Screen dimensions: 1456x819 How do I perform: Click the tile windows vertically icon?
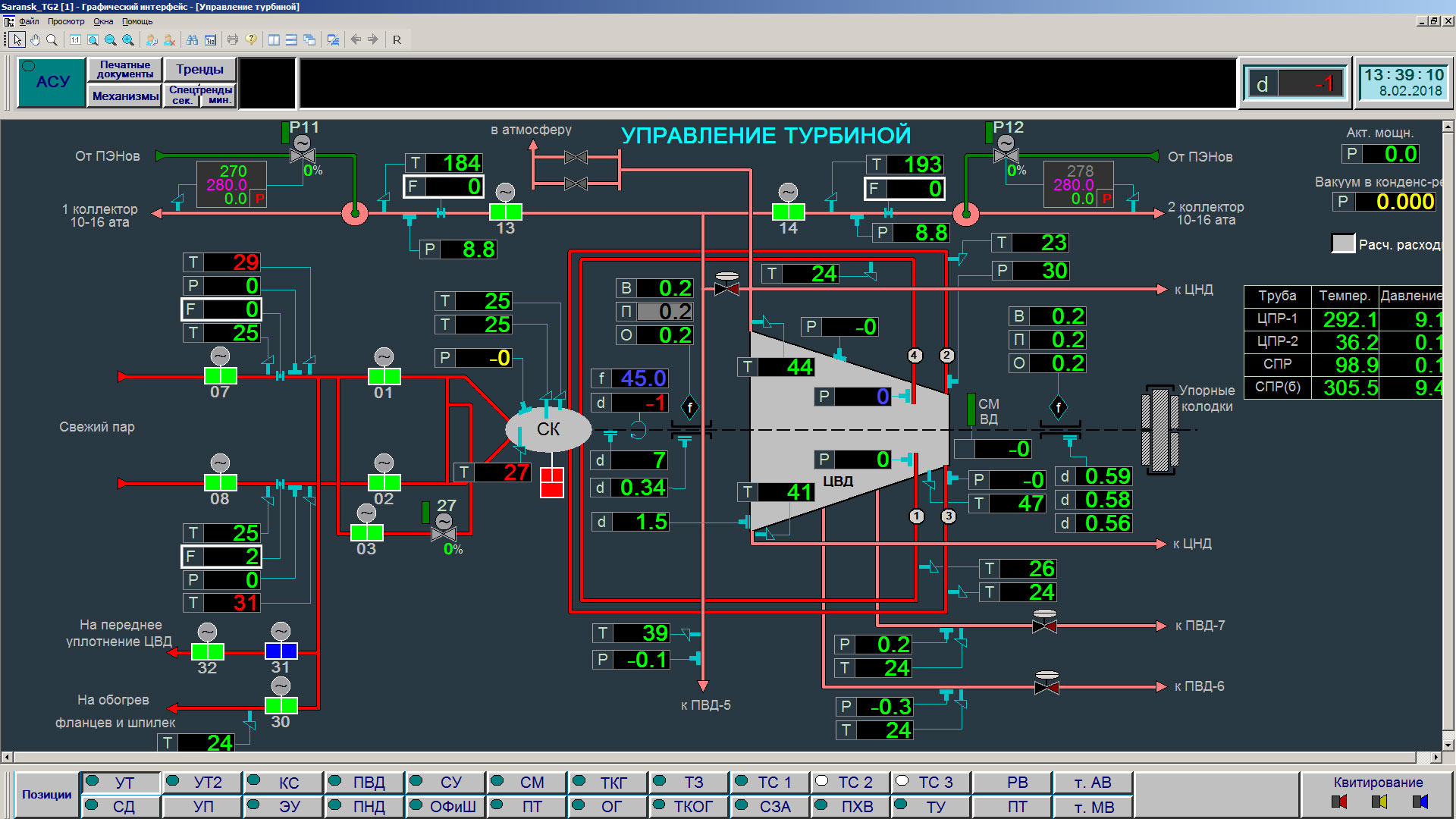(x=274, y=40)
